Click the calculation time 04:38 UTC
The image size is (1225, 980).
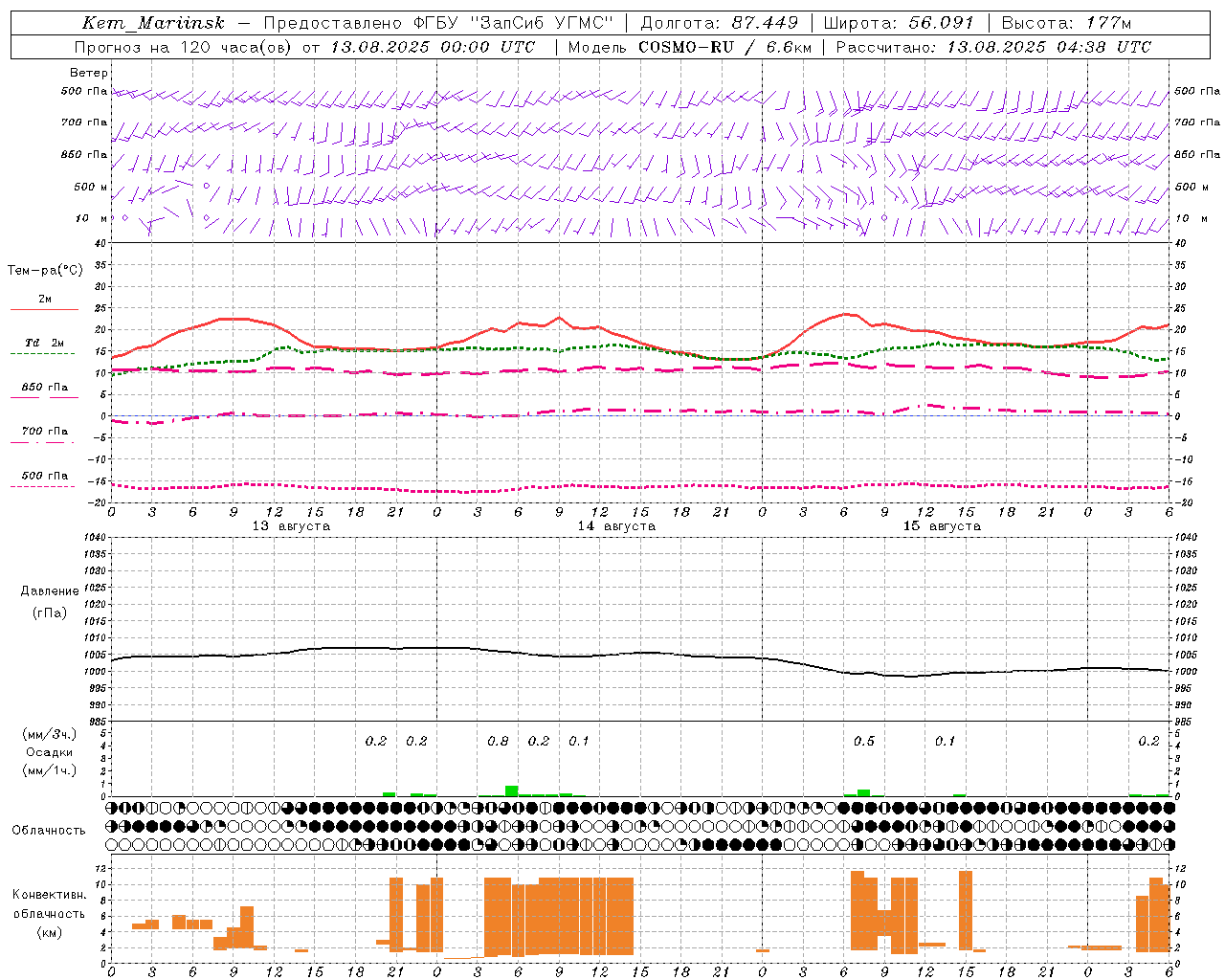[1104, 47]
